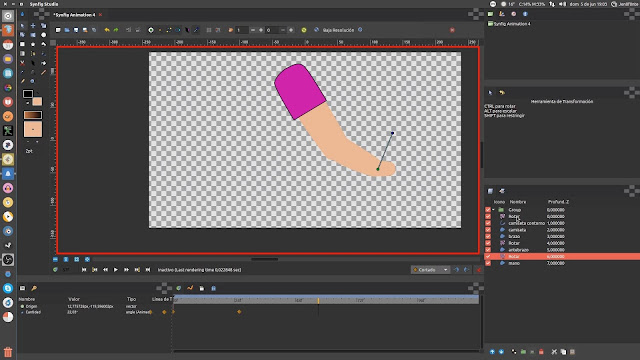The height and width of the screenshot is (360, 640).
Task: Select the Rectangle tool in toolbox
Action: (22, 44)
